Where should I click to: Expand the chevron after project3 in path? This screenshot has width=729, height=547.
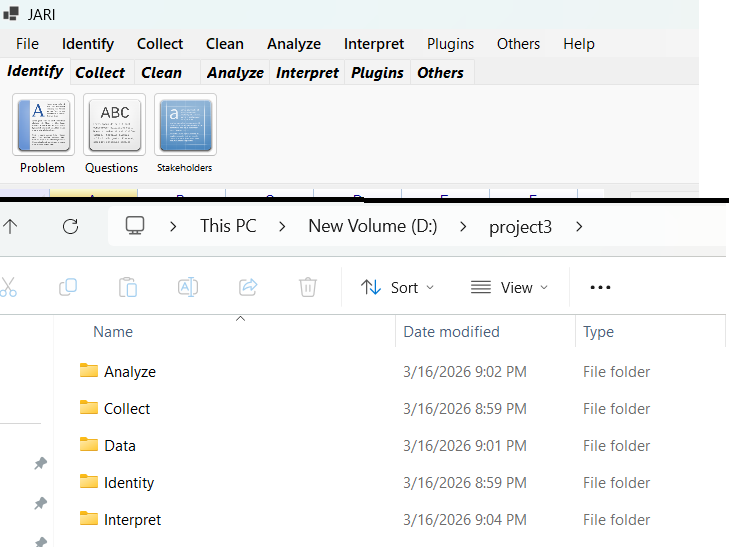click(578, 226)
